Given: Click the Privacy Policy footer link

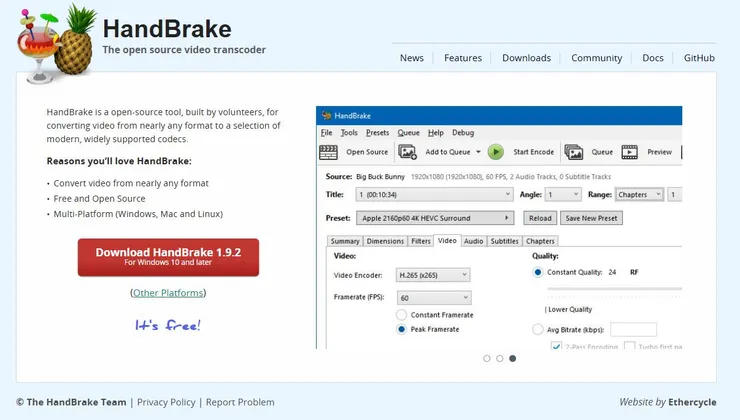Looking at the screenshot, I should [x=166, y=403].
